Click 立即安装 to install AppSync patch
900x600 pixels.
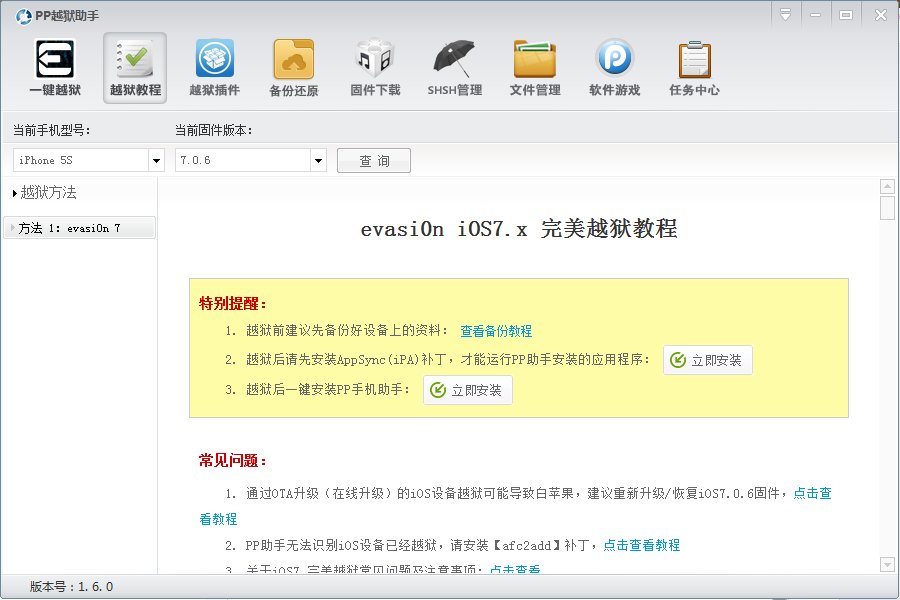708,360
